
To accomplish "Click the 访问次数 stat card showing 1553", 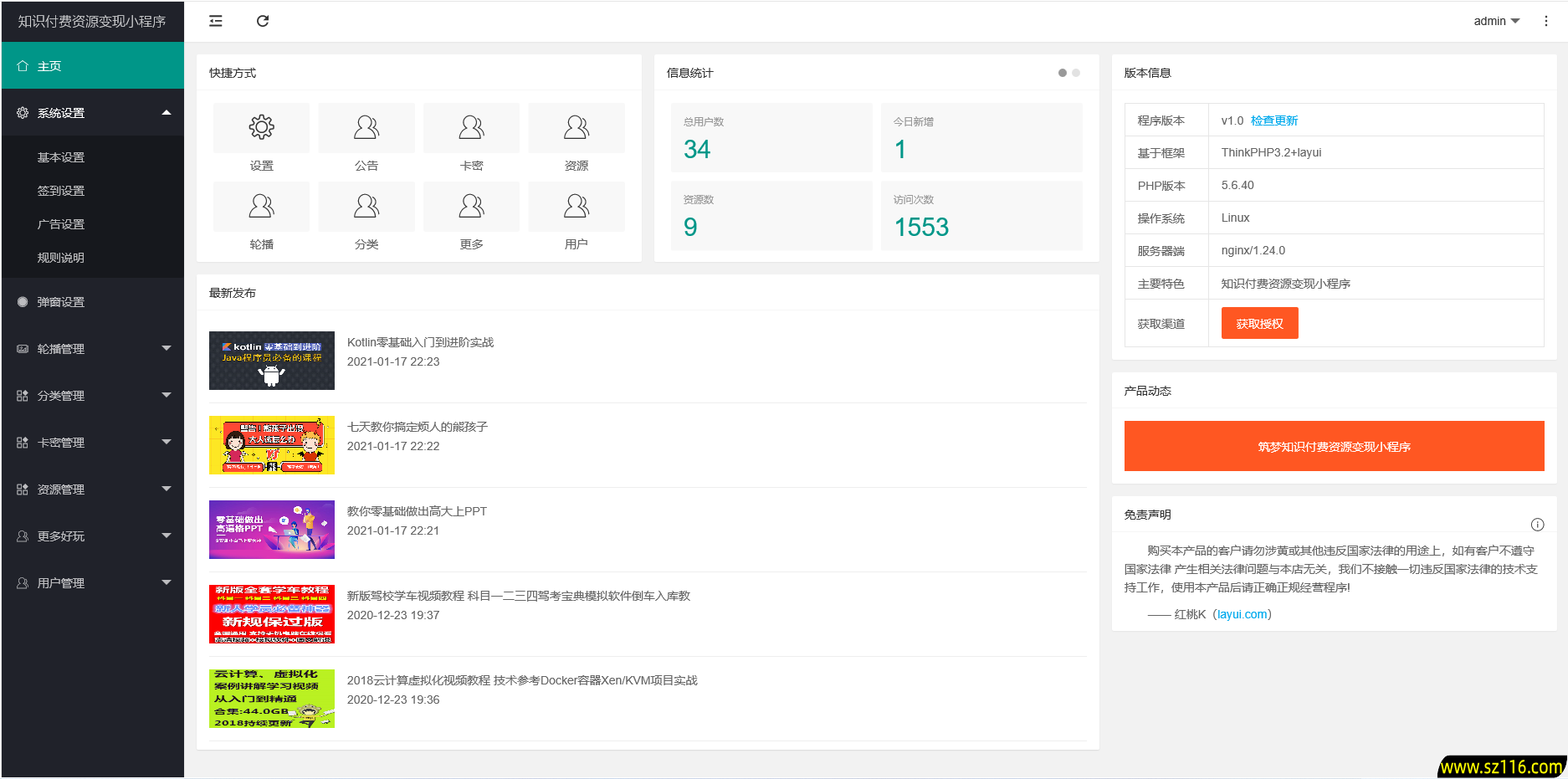I will pyautogui.click(x=981, y=216).
